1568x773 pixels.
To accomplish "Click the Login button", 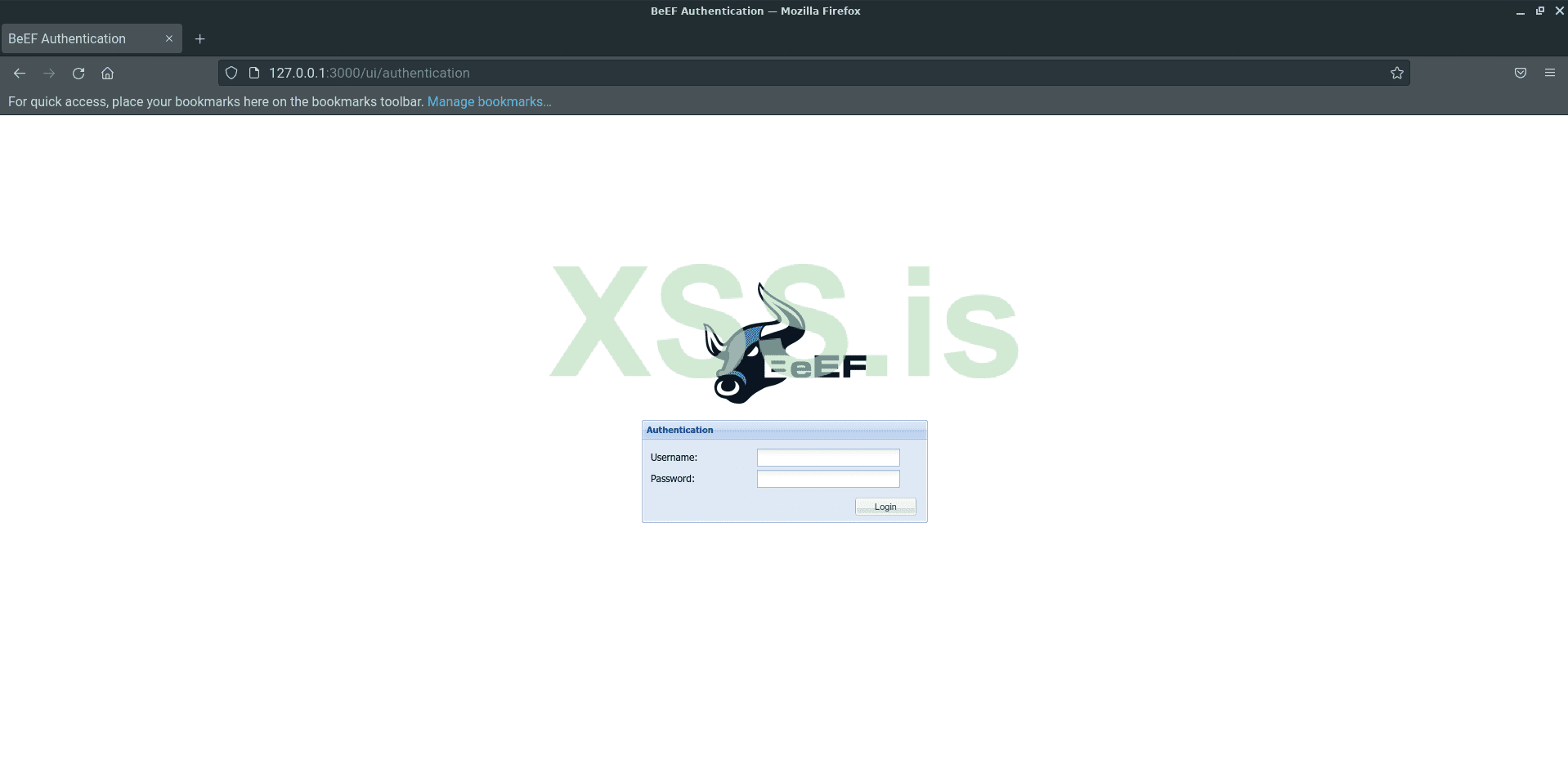I will click(x=885, y=507).
